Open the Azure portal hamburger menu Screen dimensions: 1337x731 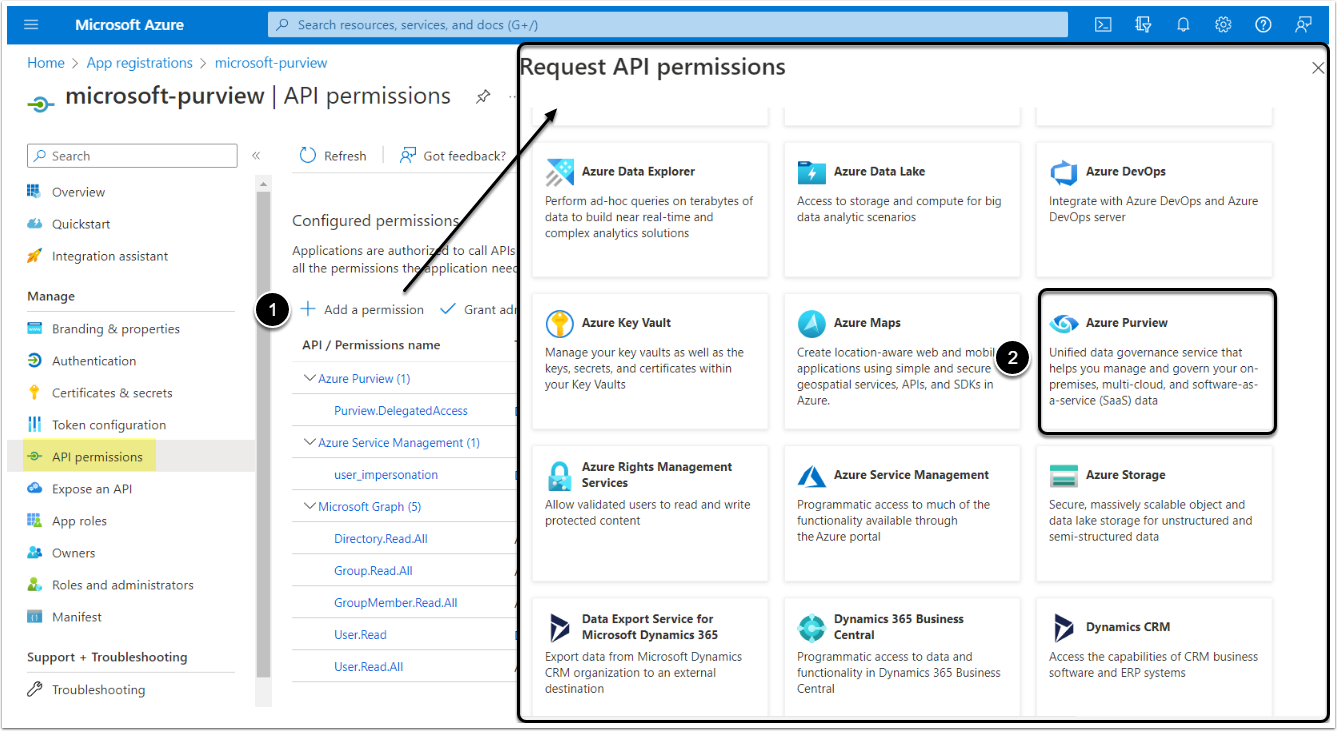pos(31,24)
